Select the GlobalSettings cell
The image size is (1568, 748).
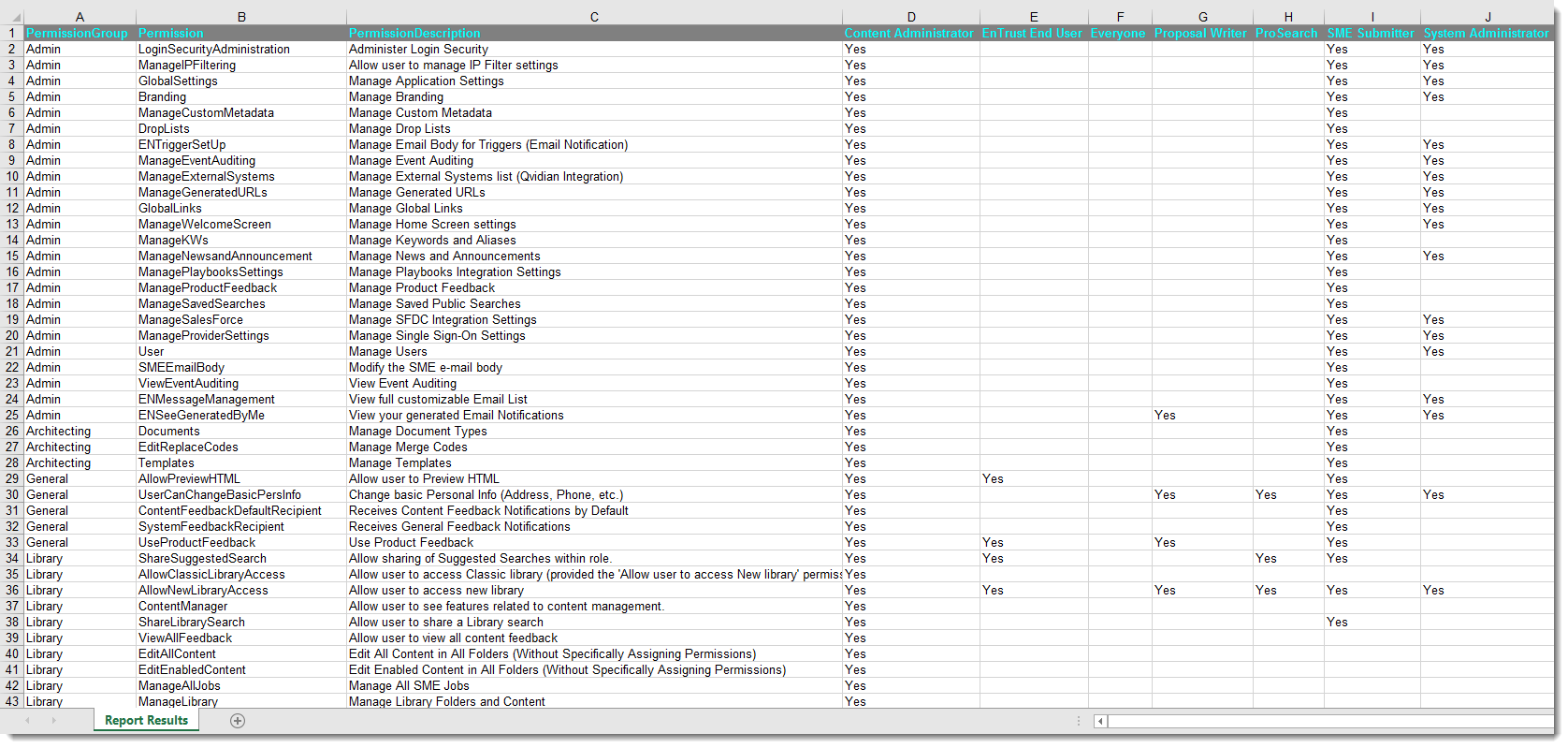click(x=241, y=81)
